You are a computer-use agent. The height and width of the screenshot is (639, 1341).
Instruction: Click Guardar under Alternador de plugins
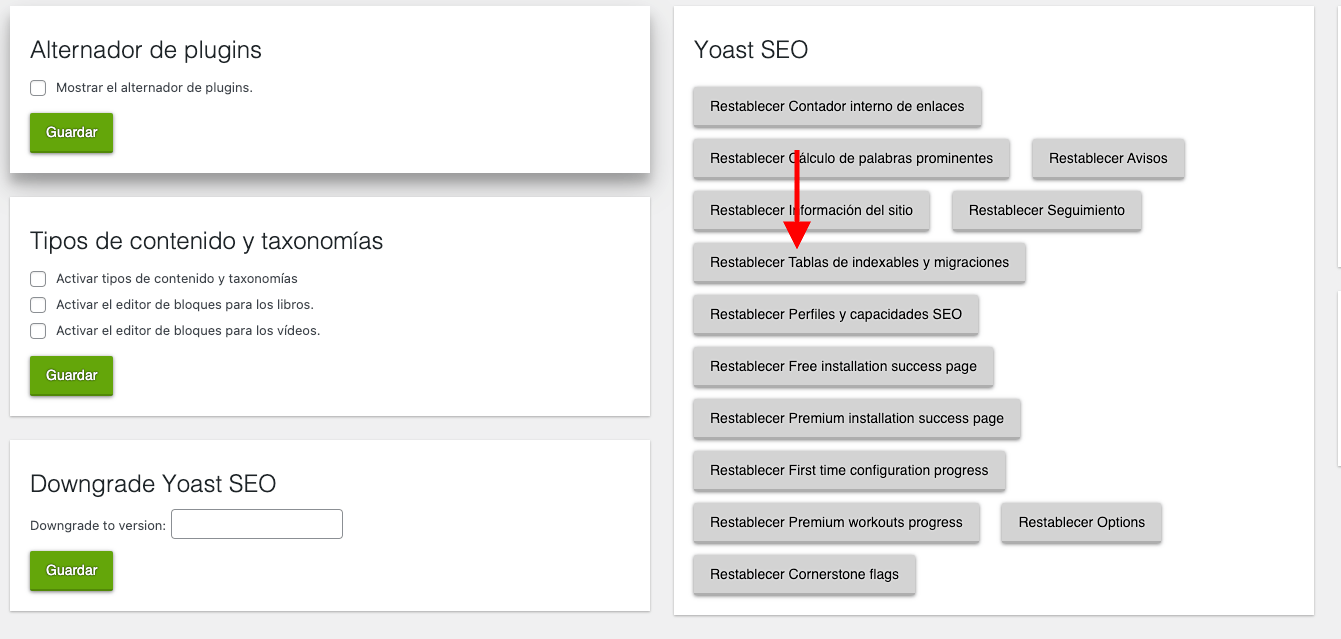click(x=71, y=132)
